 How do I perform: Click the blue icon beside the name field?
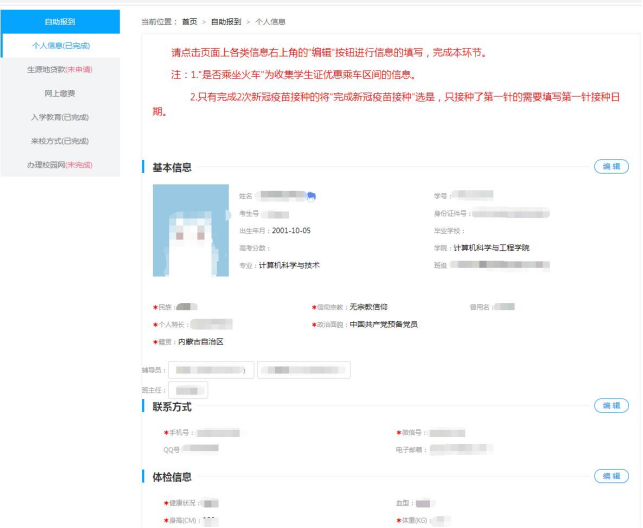311,195
